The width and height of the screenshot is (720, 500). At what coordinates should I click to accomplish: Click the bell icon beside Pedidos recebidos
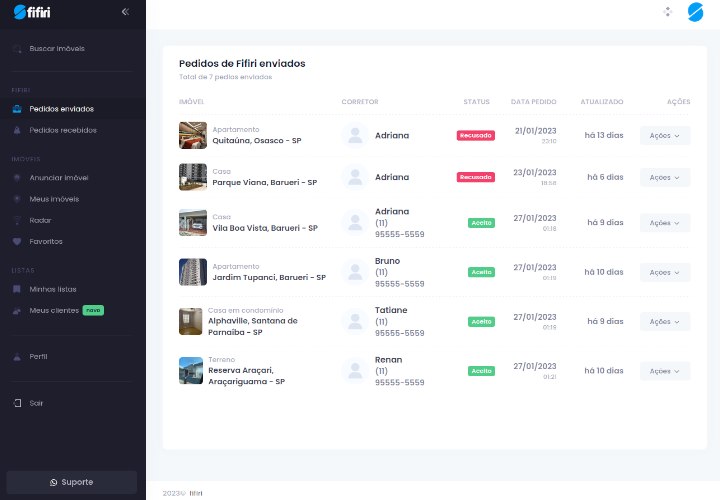pyautogui.click(x=17, y=130)
